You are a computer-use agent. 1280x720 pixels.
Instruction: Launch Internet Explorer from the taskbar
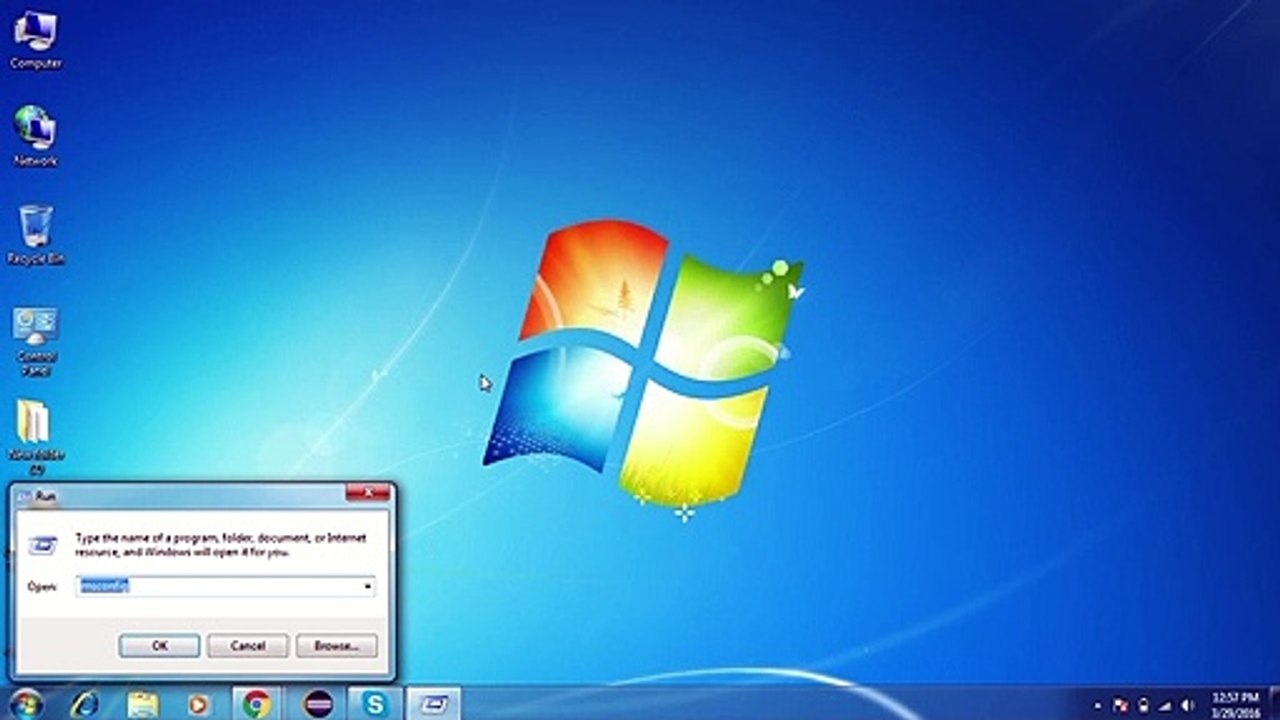[85, 704]
